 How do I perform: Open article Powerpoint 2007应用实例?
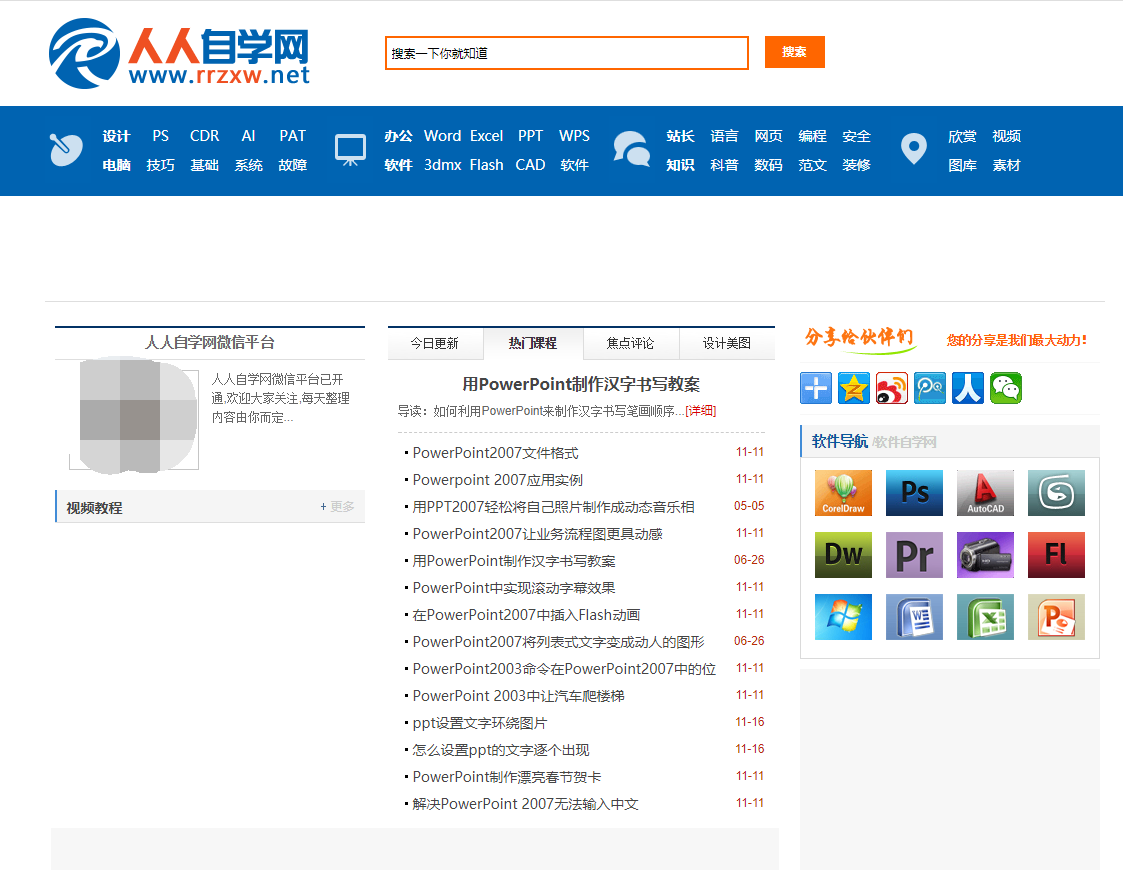(498, 480)
